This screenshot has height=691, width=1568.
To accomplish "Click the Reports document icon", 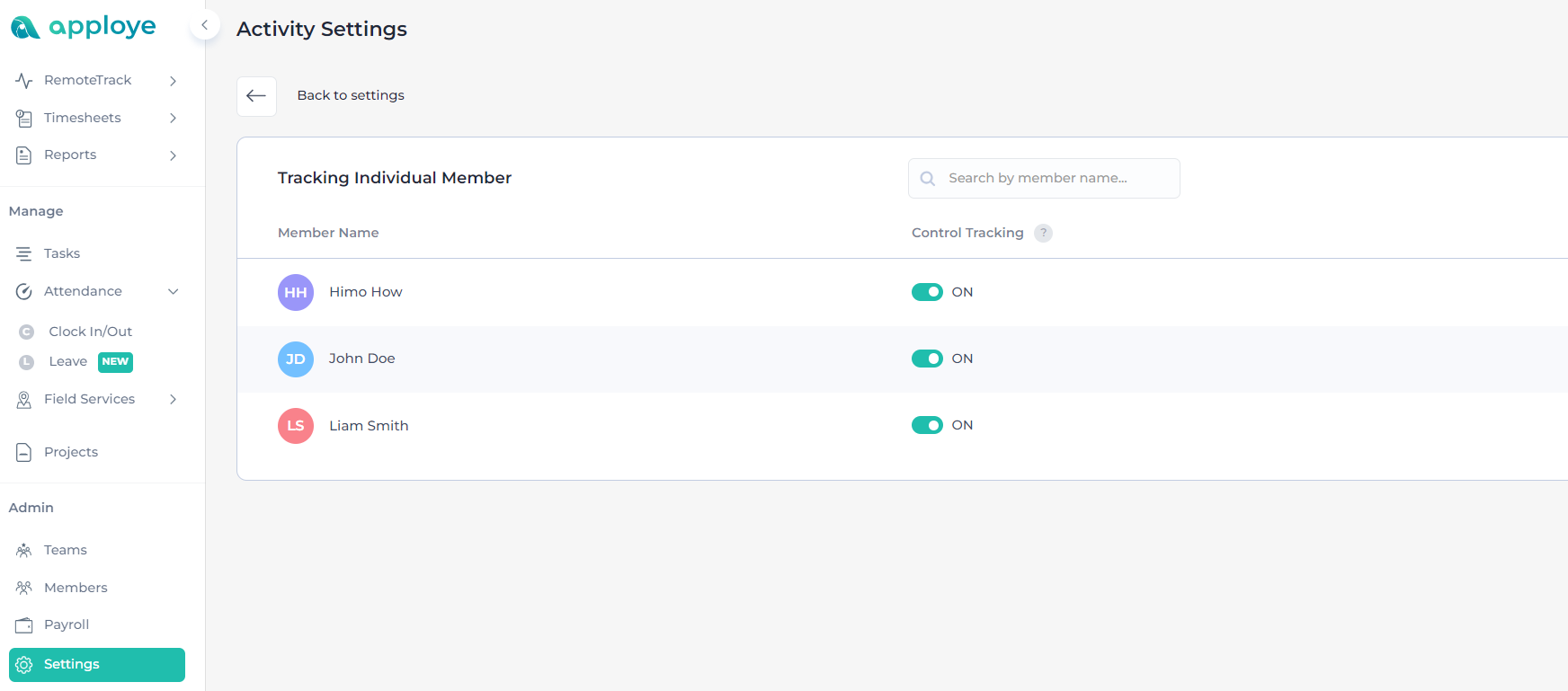I will click(x=24, y=155).
